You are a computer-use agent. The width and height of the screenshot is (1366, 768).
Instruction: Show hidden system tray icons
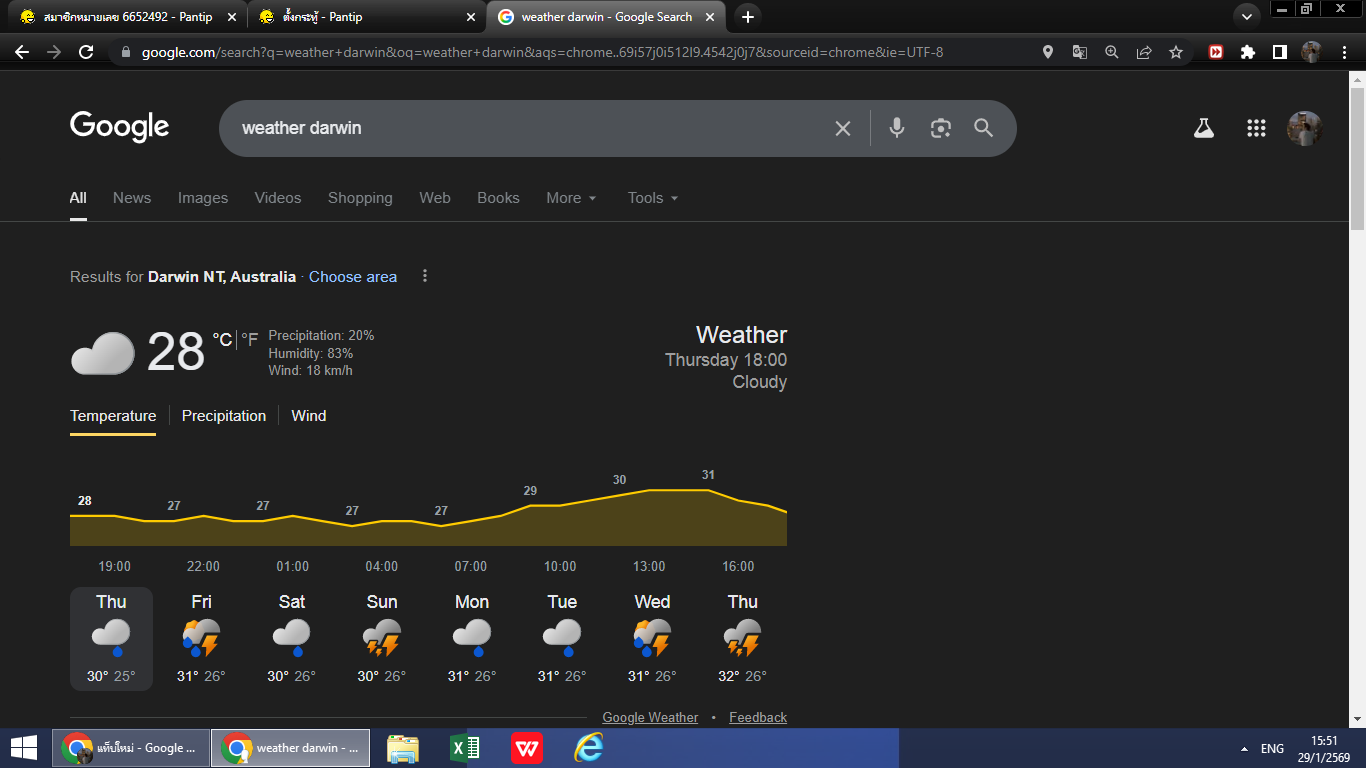click(x=1244, y=748)
